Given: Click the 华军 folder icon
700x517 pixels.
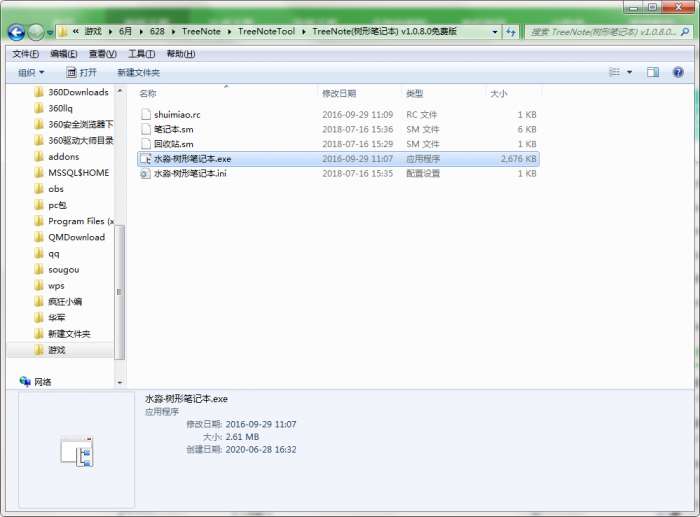Looking at the screenshot, I should coord(39,317).
